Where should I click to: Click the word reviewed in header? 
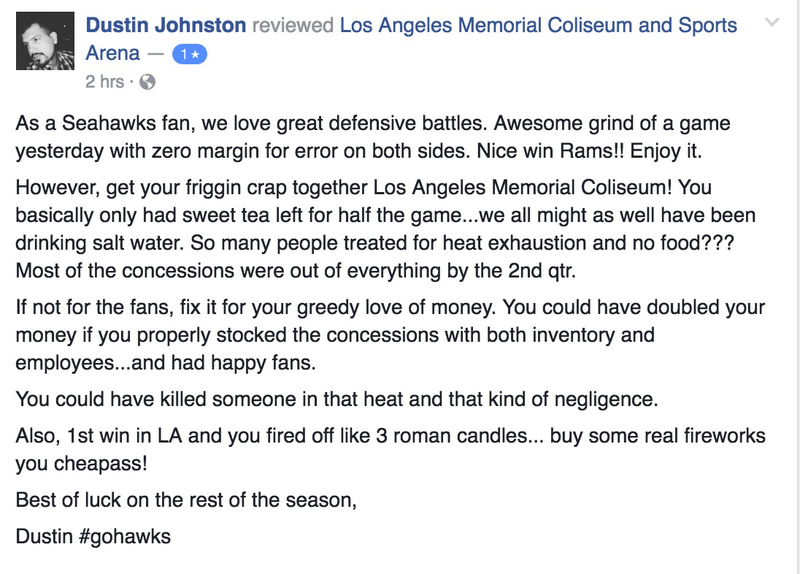click(293, 25)
